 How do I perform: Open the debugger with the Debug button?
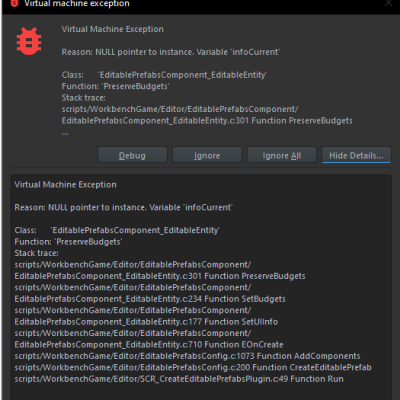[132, 155]
